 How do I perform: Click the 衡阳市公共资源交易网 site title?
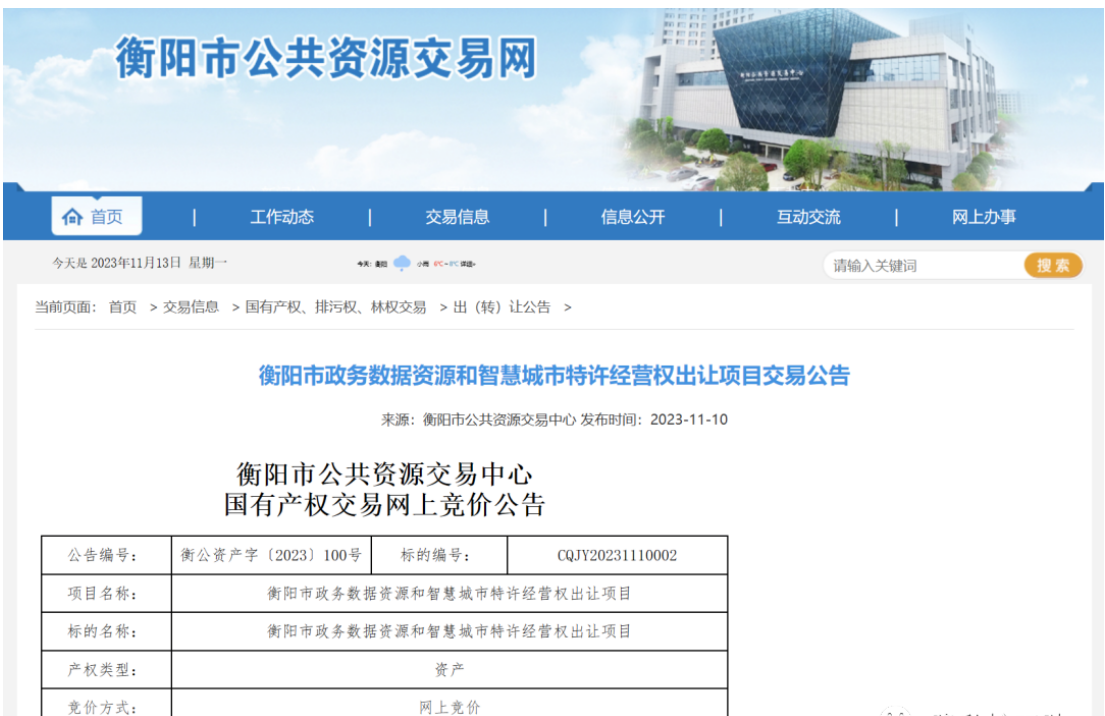(x=327, y=58)
